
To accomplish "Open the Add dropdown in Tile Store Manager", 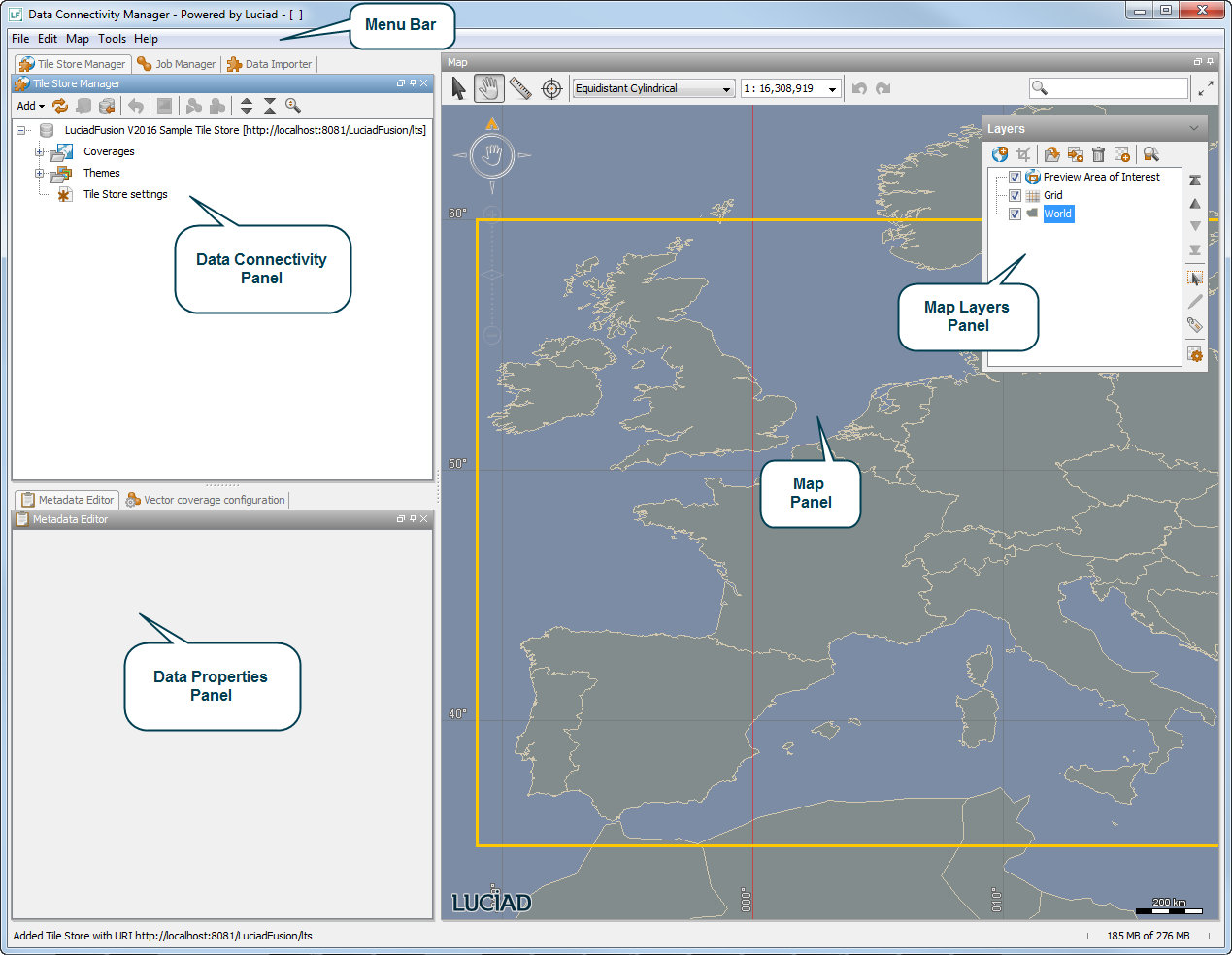I will pos(31,106).
